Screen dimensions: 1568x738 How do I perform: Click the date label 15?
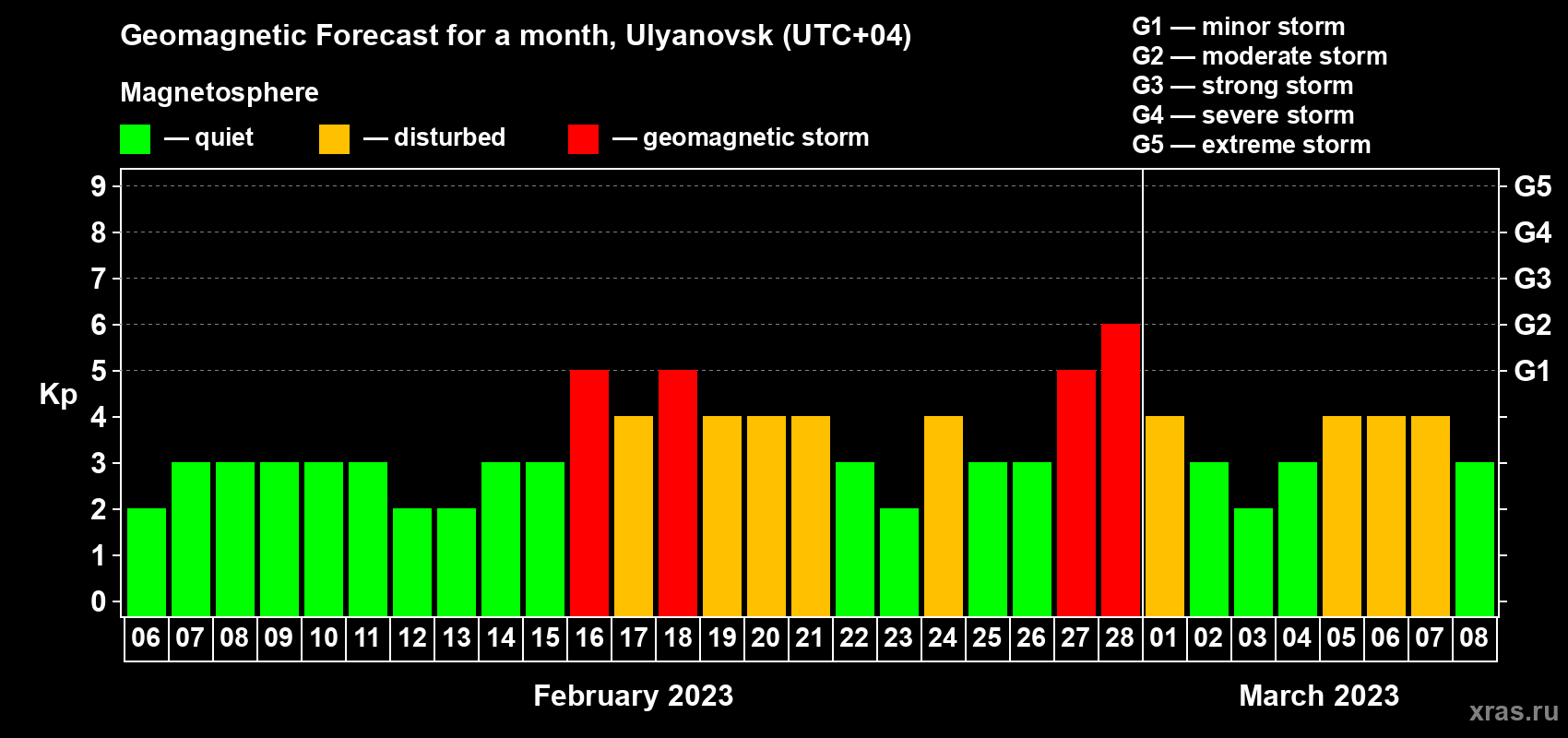coord(545,638)
